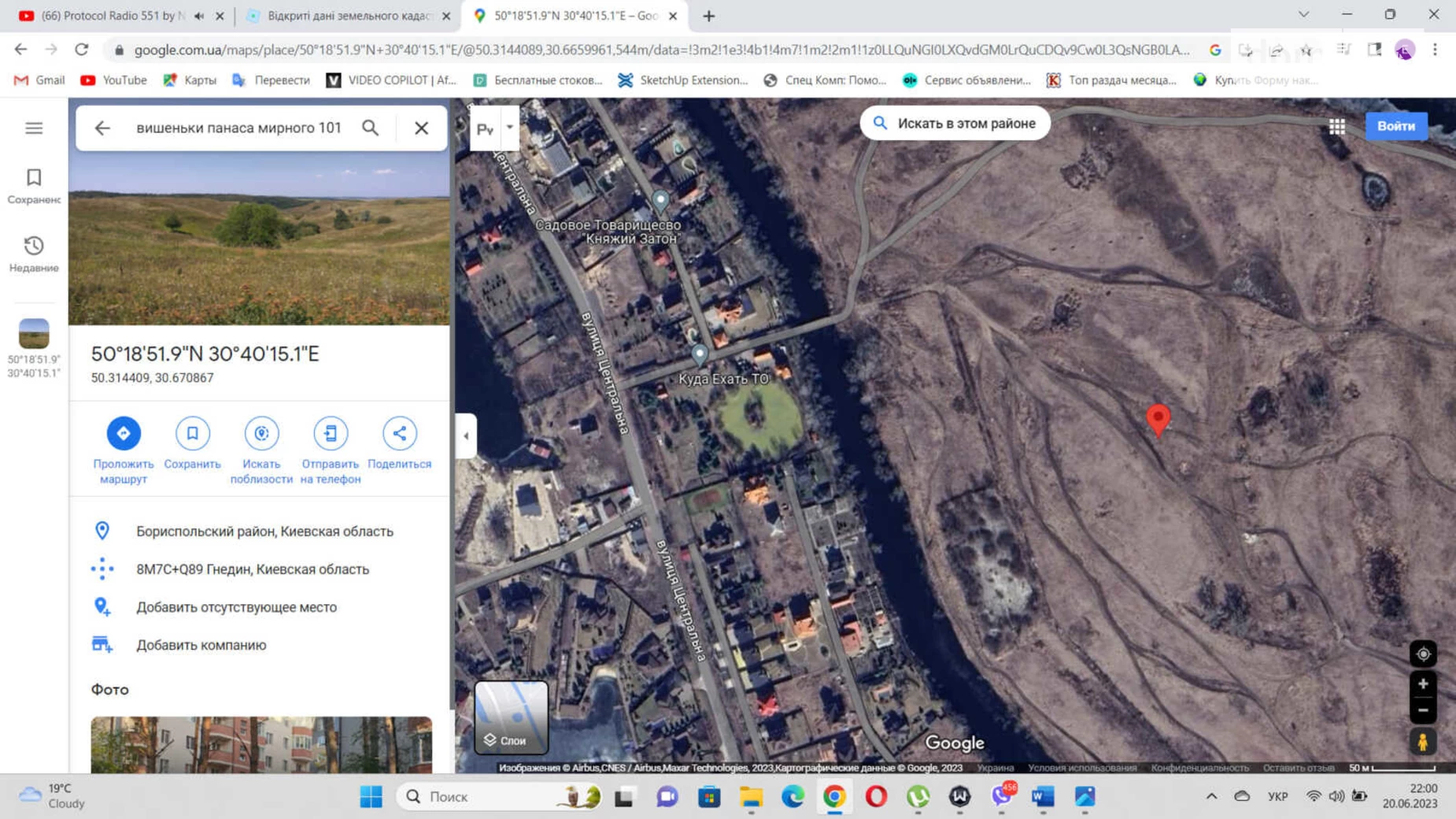Show hidden system tray icons chevron

coord(1211,796)
